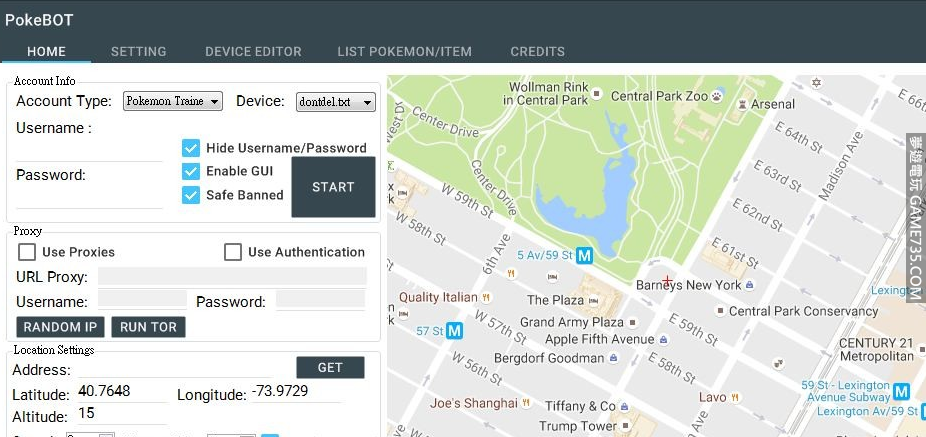This screenshot has height=437, width=926.
Task: Click the proxy Username input field
Action: pyautogui.click(x=142, y=299)
